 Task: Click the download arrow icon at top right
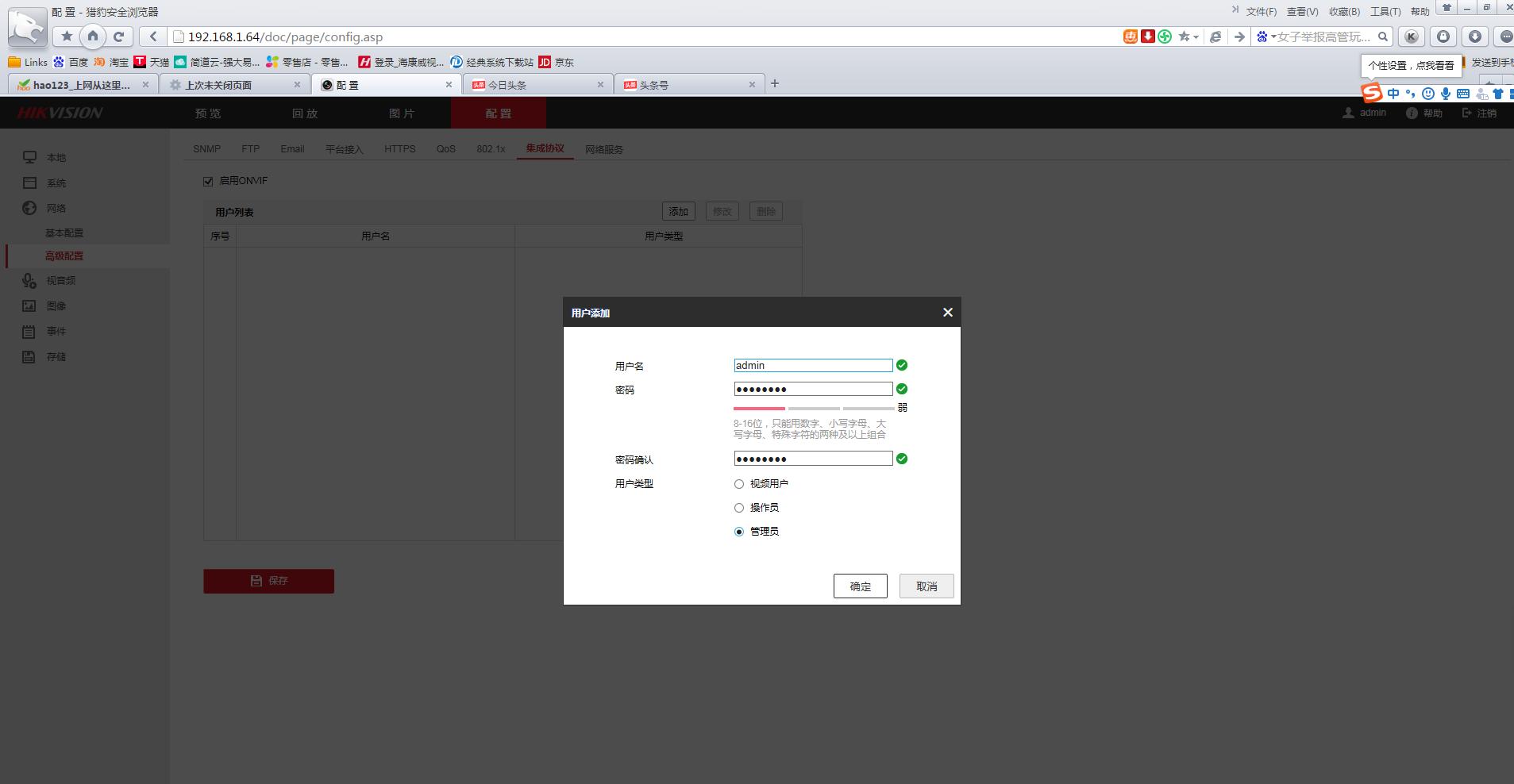click(1474, 37)
